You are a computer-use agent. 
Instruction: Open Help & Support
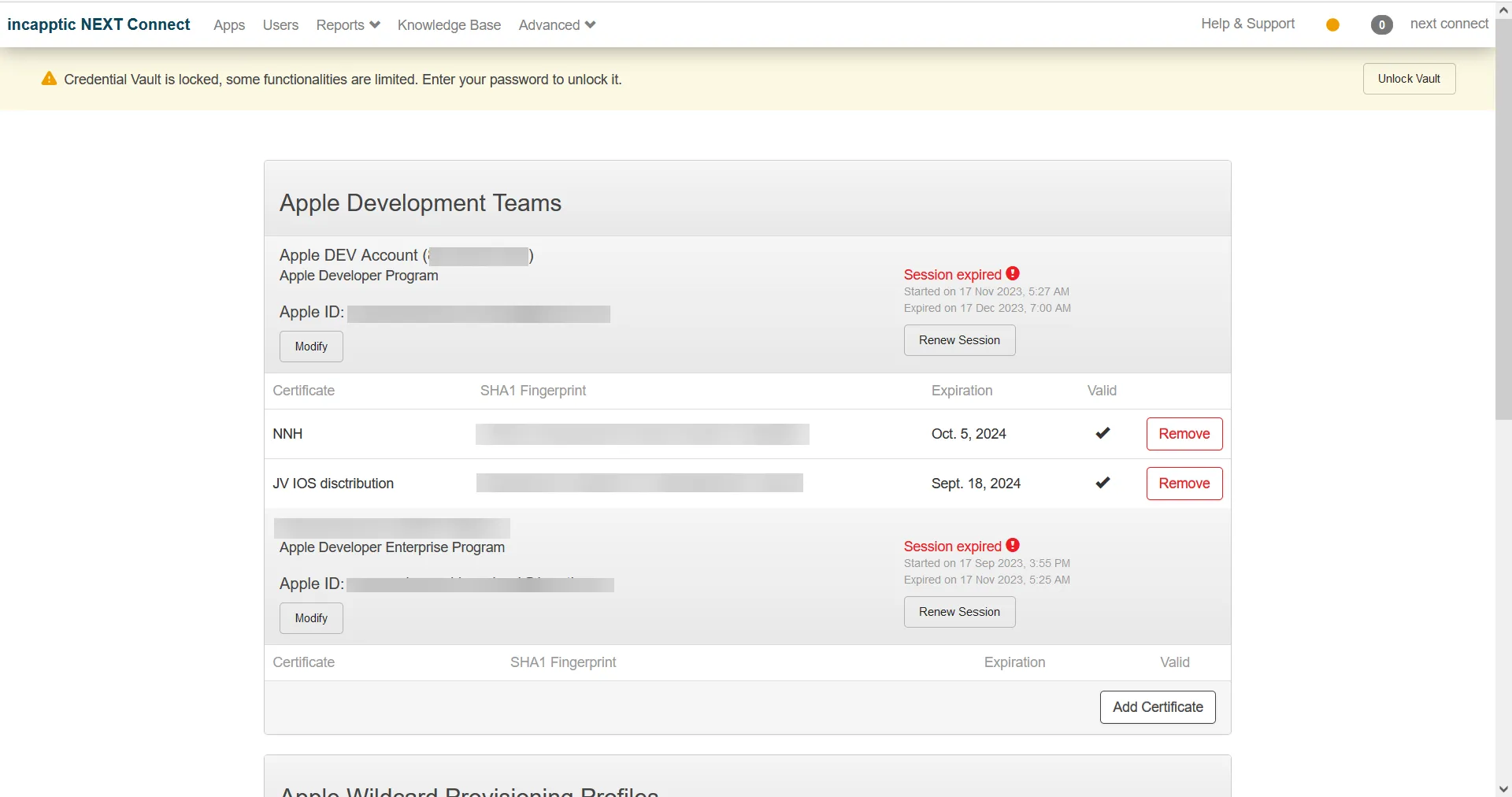click(1247, 24)
